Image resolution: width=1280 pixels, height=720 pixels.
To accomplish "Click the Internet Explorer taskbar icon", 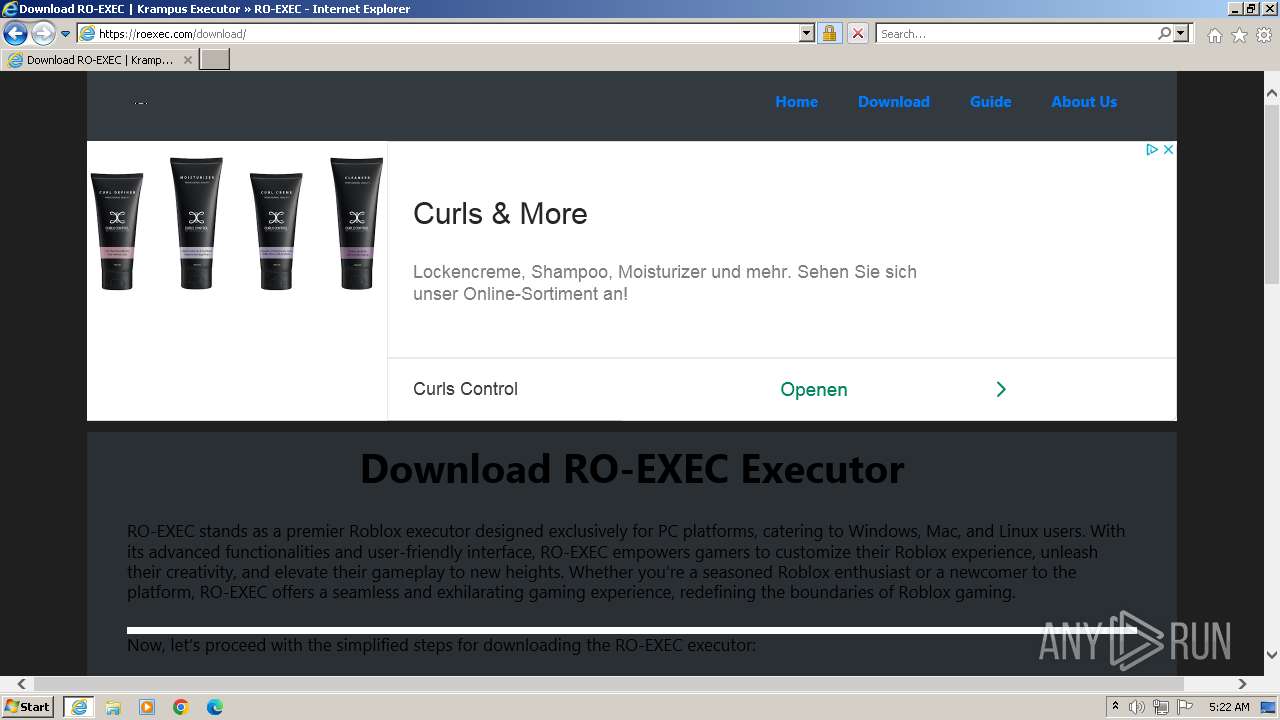I will coord(79,707).
